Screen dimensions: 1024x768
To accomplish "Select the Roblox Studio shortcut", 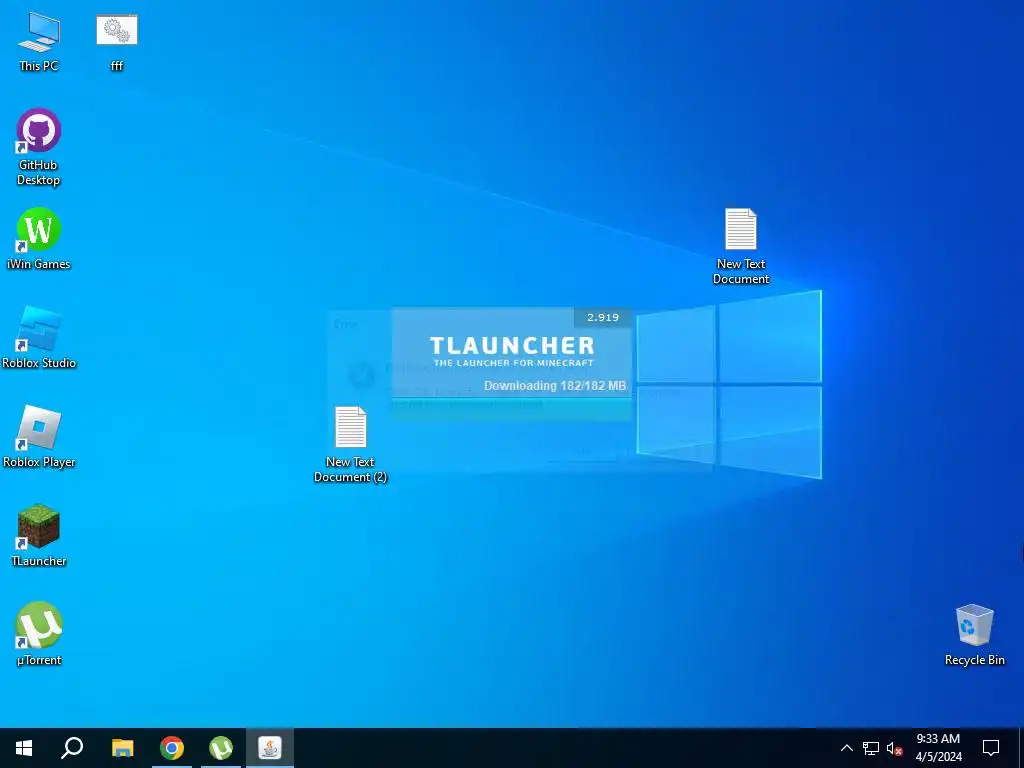I will pos(39,338).
